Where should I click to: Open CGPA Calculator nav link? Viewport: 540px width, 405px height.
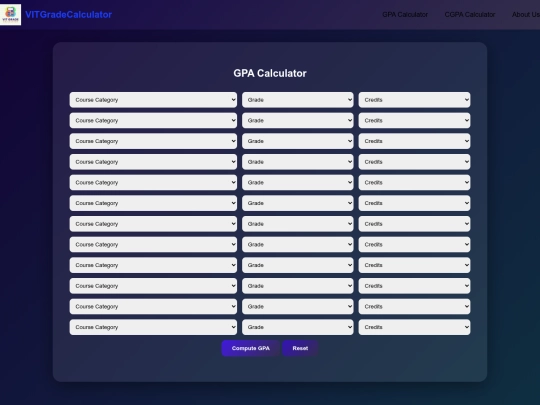click(470, 14)
